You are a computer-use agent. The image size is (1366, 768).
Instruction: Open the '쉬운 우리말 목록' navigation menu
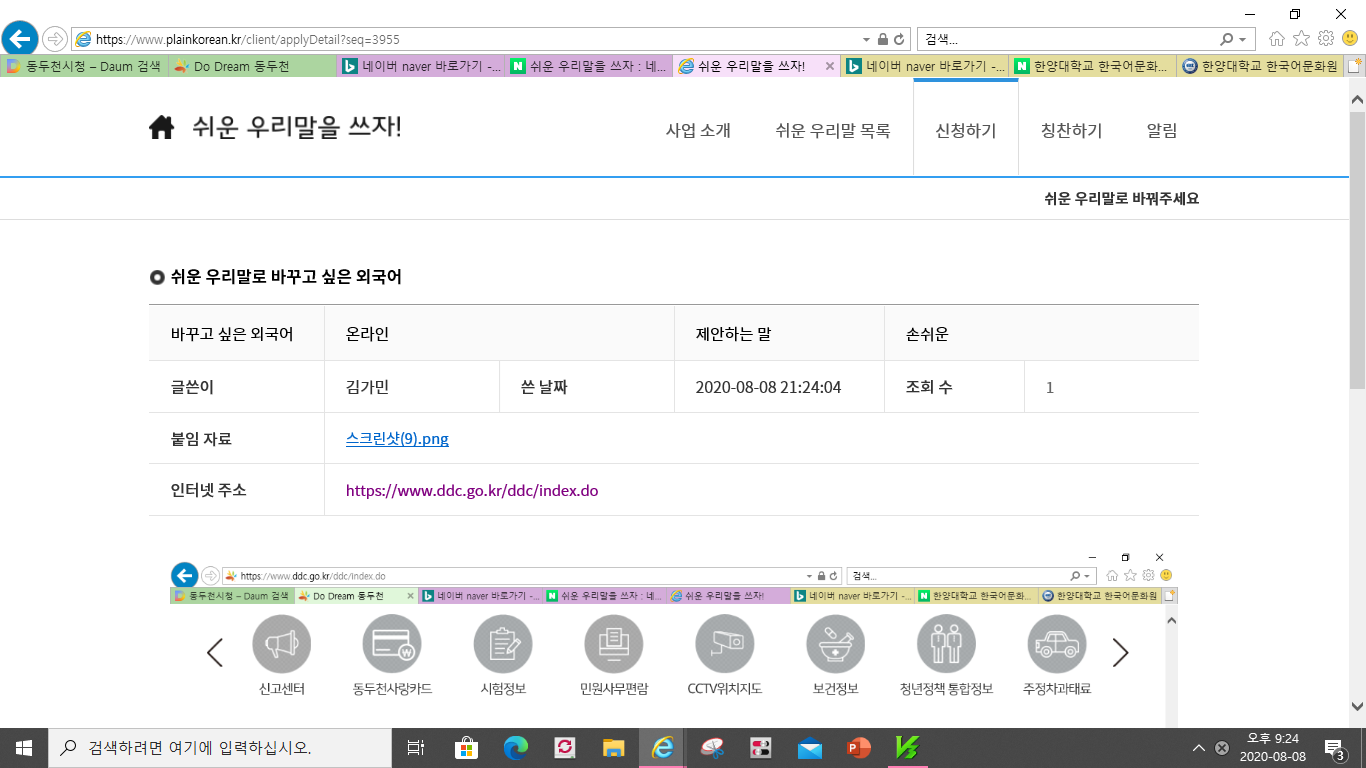click(832, 131)
